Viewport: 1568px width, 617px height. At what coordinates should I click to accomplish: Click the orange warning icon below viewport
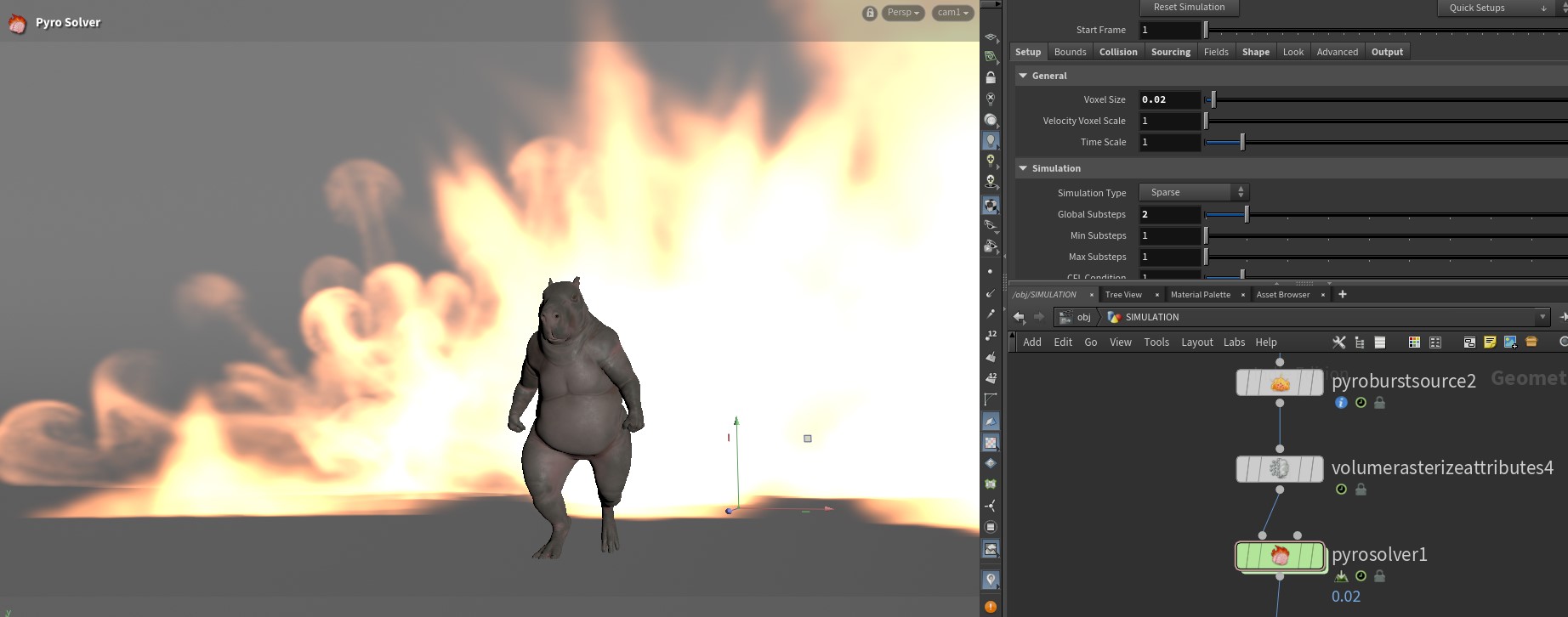[991, 607]
